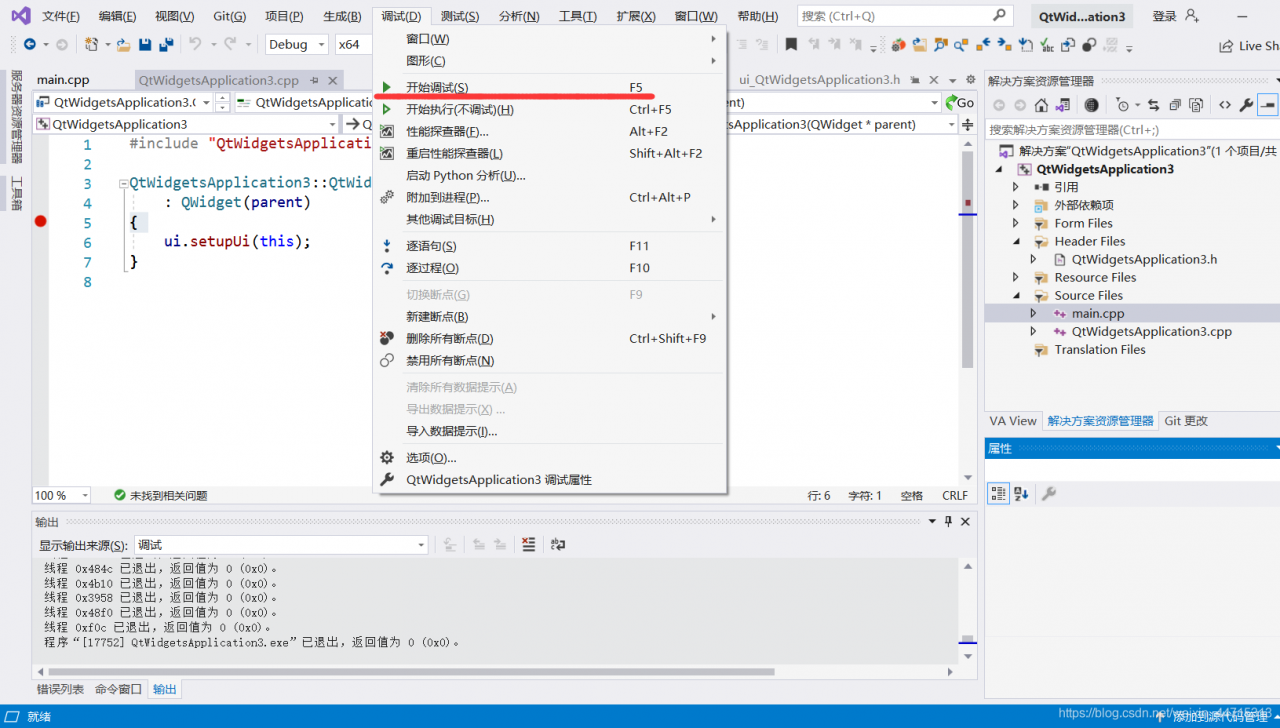Click the Collapse All icon in Solution Explorer
This screenshot has width=1280, height=728.
click(1175, 105)
